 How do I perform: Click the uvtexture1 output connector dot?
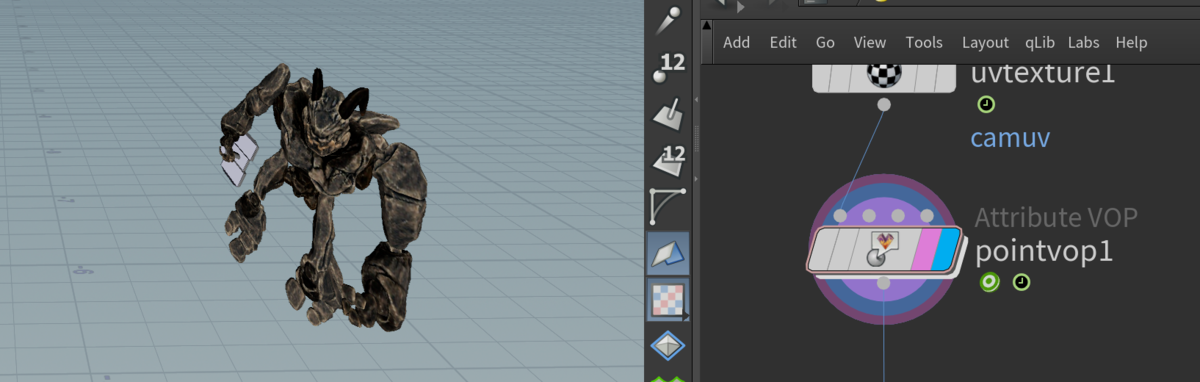(x=884, y=104)
